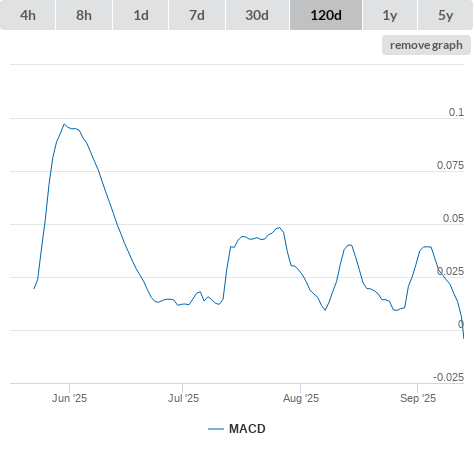Viewport: 474px width, 455px height.
Task: Click the 0.05 y-axis label
Action: [453, 218]
